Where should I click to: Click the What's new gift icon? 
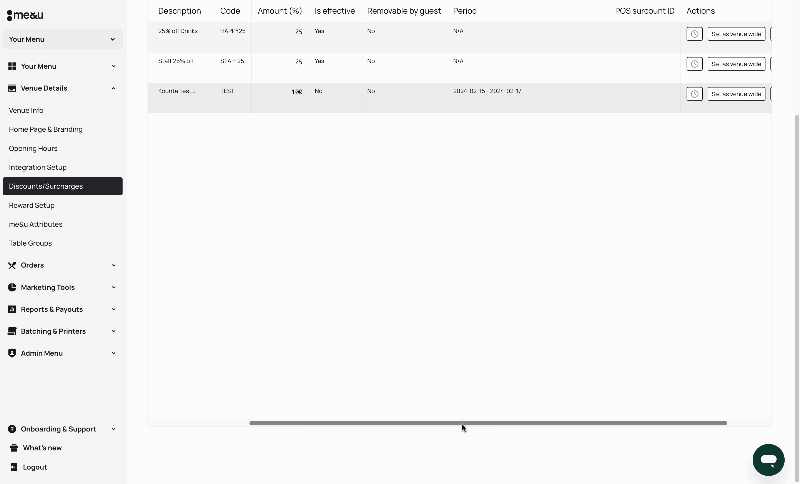point(14,448)
